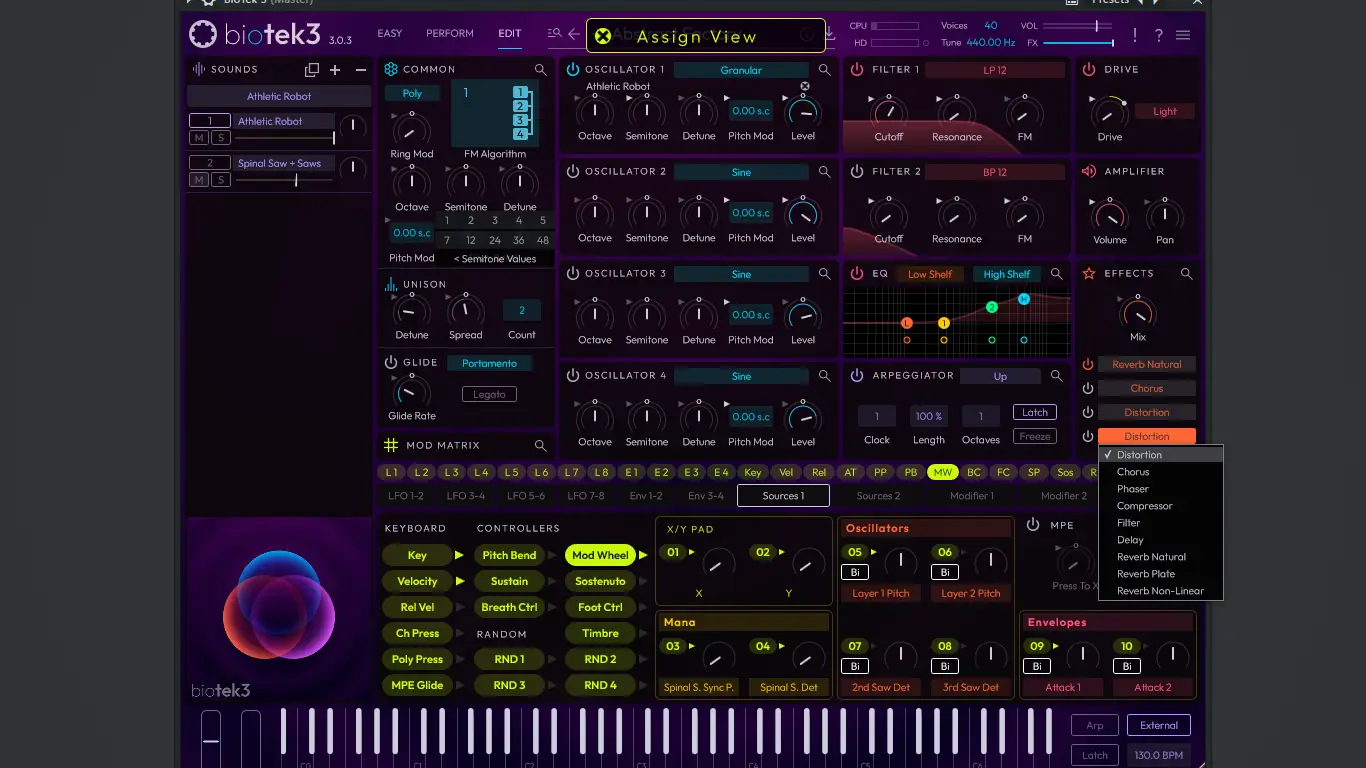Image resolution: width=1366 pixels, height=768 pixels.
Task: Open the Drive type dropdown showing Light
Action: 1165,112
